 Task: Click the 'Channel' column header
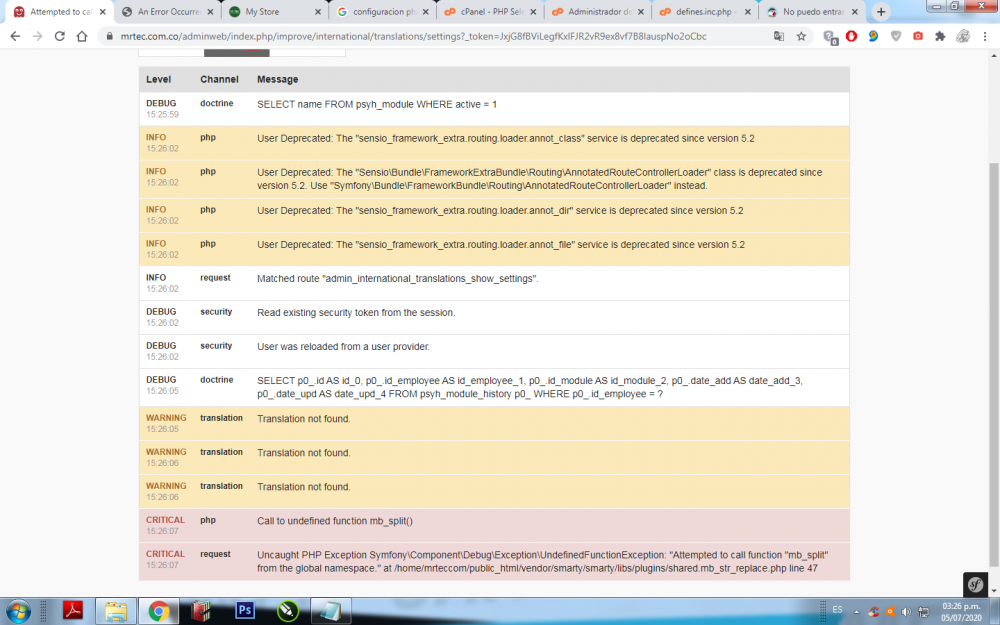(219, 79)
